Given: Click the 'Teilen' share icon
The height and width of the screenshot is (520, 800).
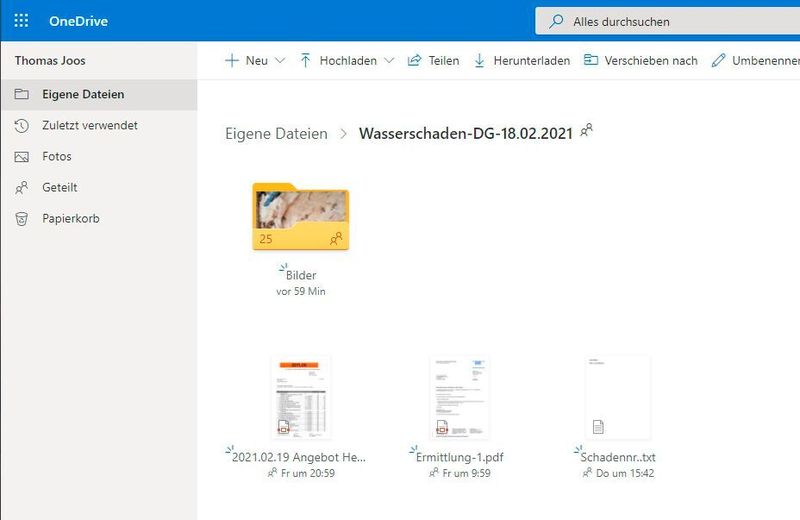Looking at the screenshot, I should (x=414, y=60).
